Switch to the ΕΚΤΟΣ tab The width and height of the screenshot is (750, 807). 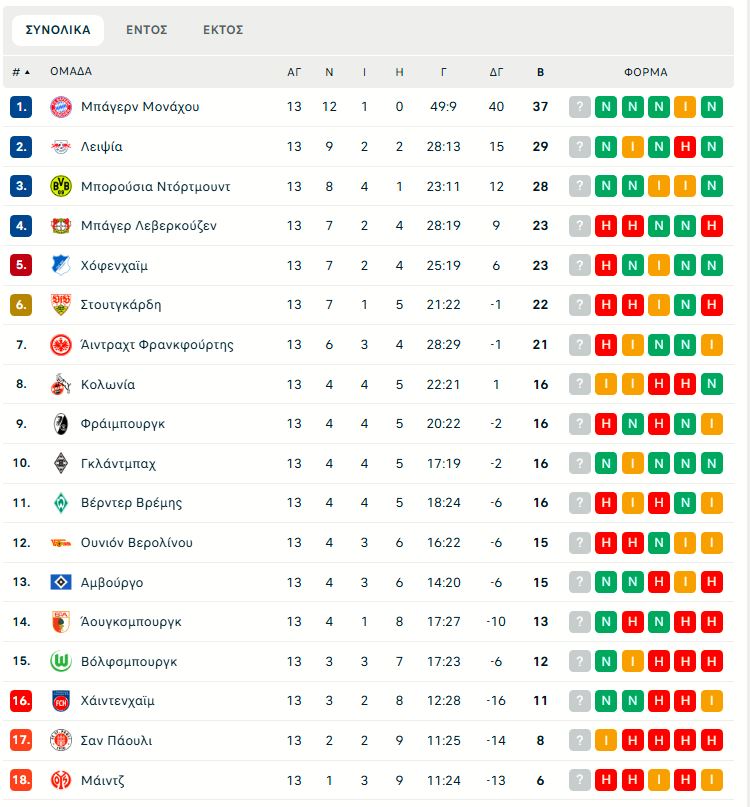[x=223, y=30]
